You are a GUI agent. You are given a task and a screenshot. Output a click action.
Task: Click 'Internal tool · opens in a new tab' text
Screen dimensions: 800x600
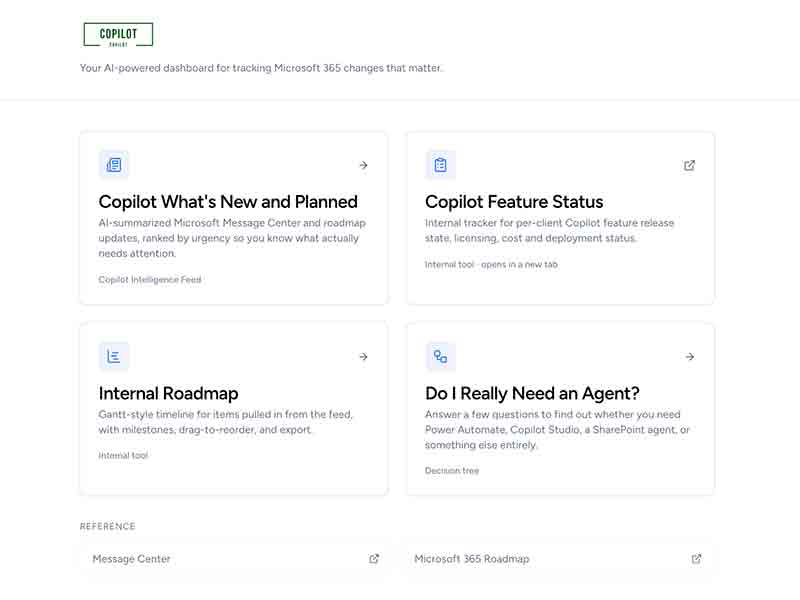[x=491, y=264]
